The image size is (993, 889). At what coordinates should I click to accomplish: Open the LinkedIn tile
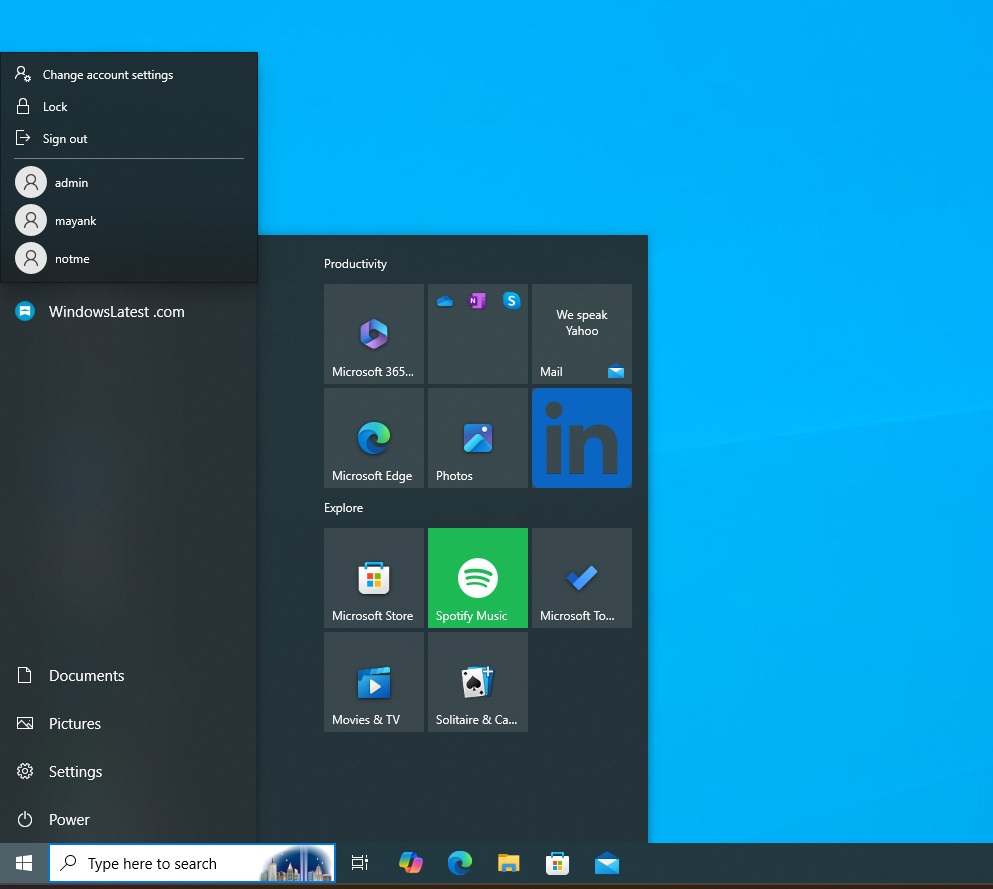(x=582, y=438)
